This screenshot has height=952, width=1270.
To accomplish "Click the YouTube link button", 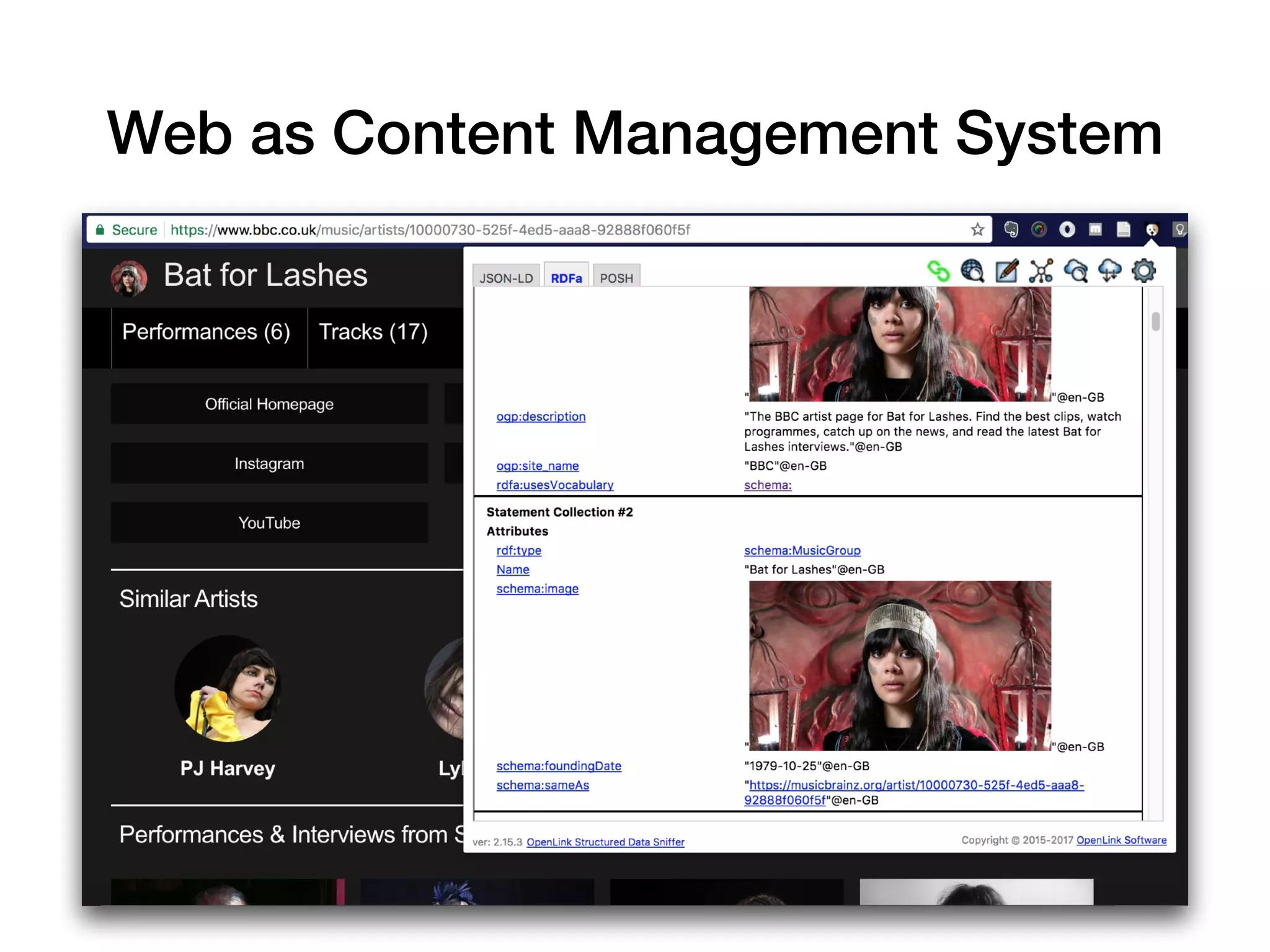I will pos(269,523).
